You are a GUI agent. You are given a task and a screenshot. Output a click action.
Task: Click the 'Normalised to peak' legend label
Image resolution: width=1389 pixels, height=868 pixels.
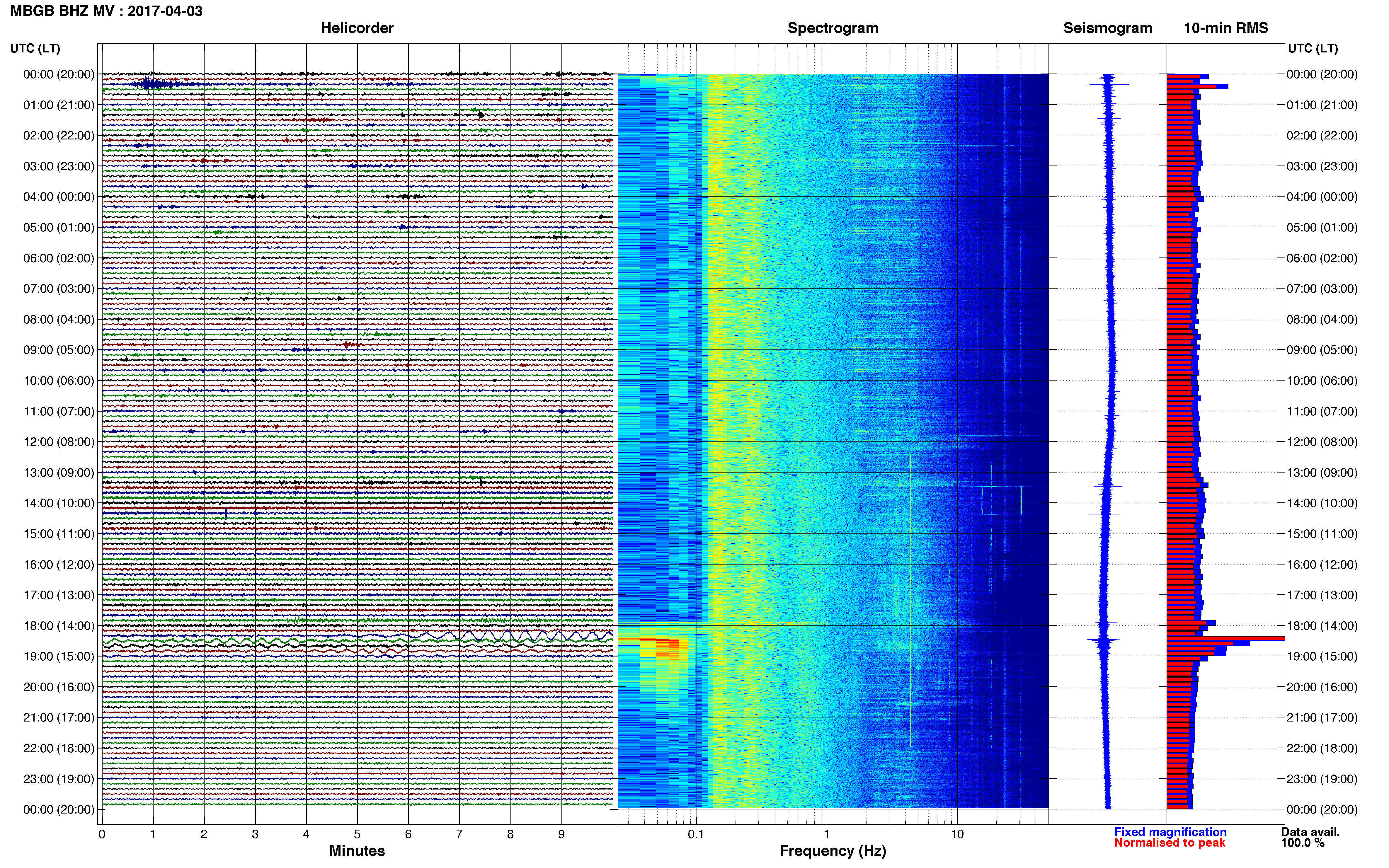[1170, 843]
